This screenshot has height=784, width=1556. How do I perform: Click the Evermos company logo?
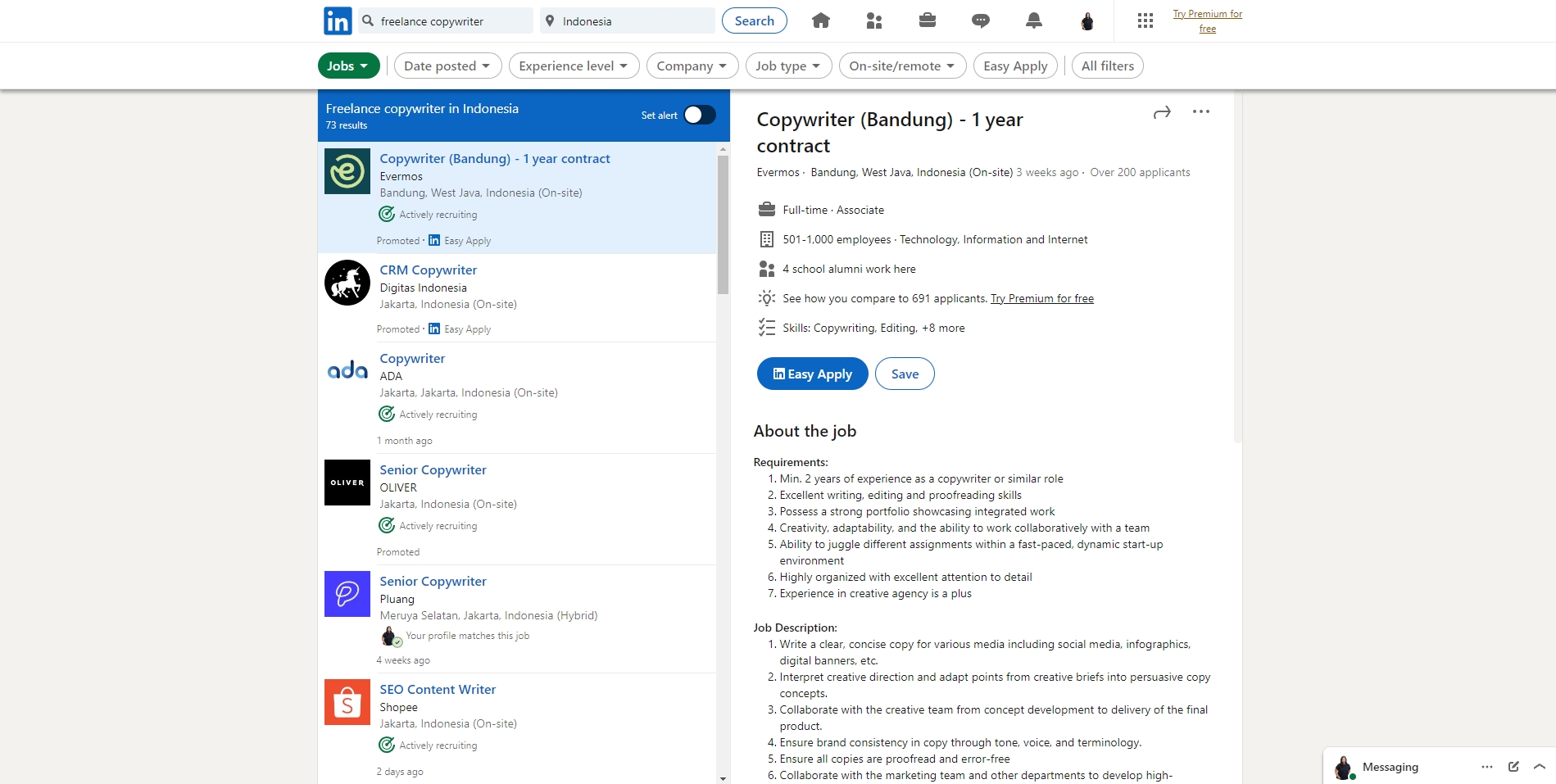point(347,171)
